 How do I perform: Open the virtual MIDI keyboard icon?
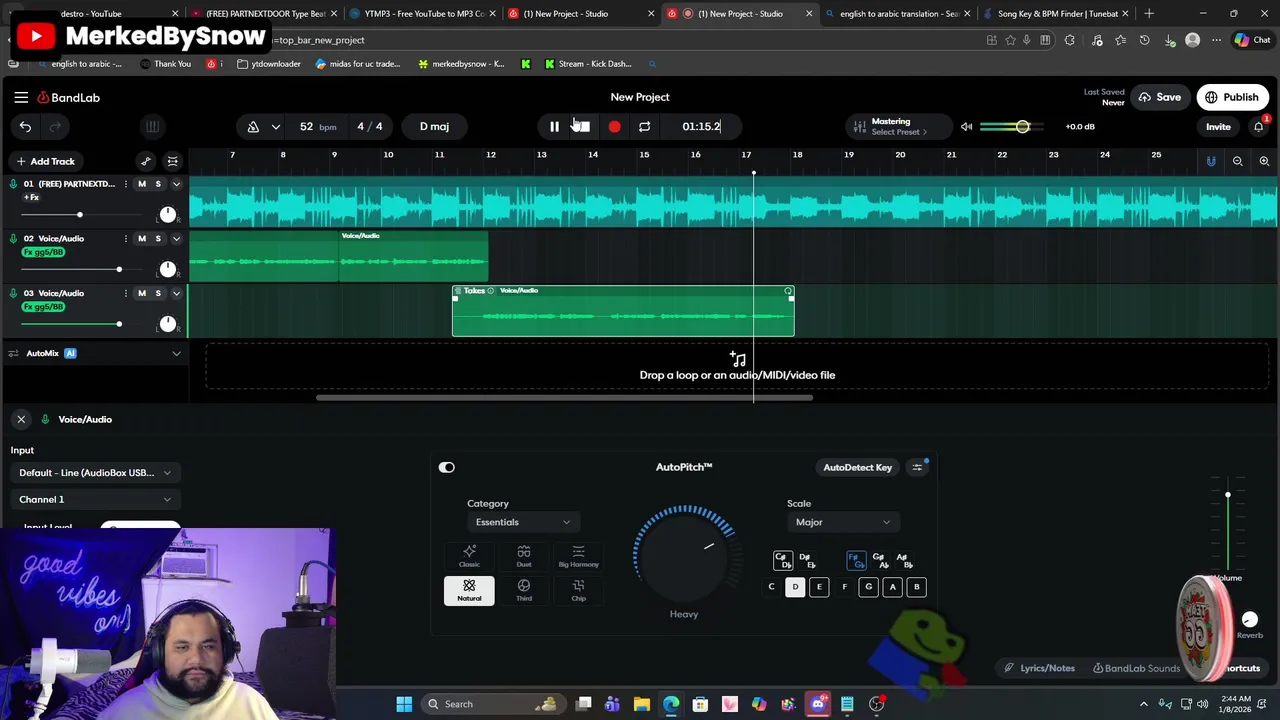pyautogui.click(x=152, y=126)
